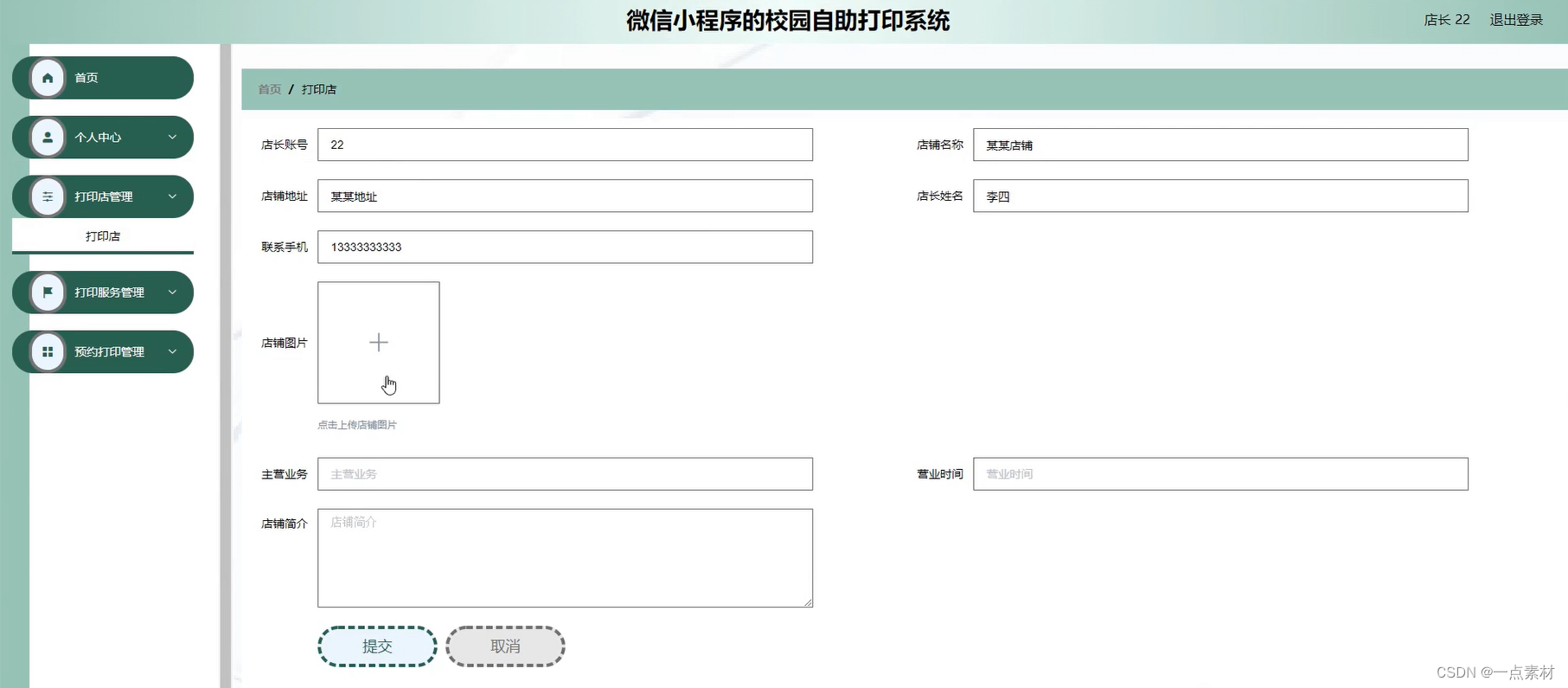Focus the 营业时间 input field
Viewport: 1568px width, 688px height.
pyautogui.click(x=1220, y=474)
